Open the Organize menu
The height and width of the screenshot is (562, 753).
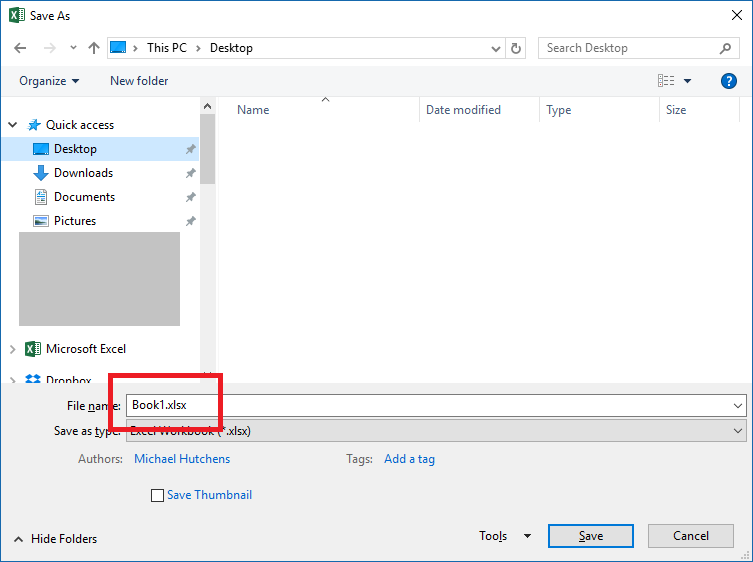[49, 81]
